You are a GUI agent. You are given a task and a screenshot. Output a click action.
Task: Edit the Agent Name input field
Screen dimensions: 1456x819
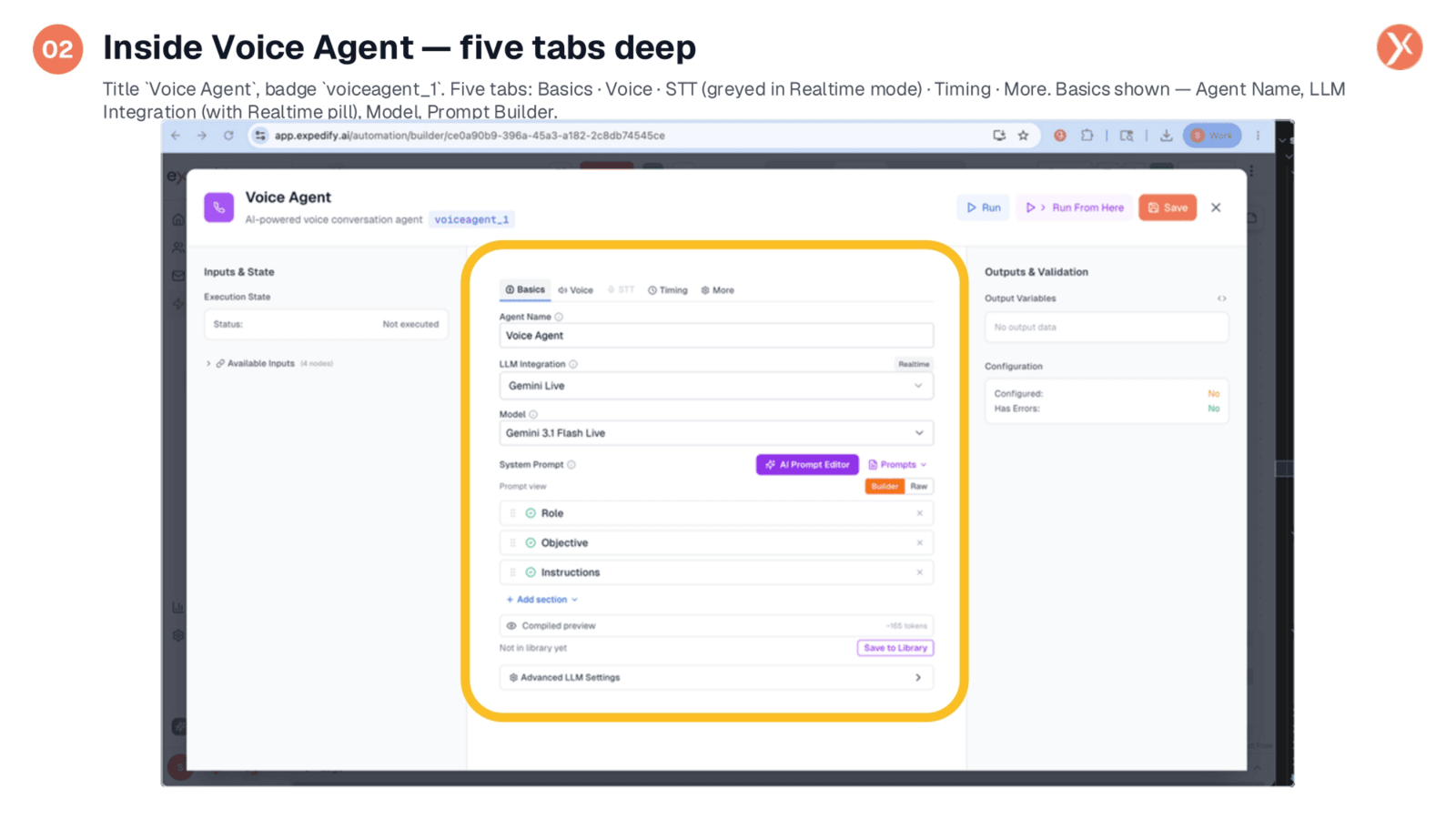[x=716, y=336]
